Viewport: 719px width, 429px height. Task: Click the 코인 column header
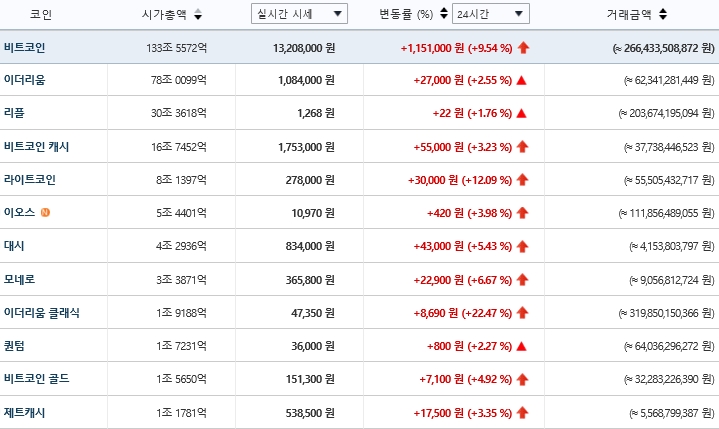[x=41, y=15]
